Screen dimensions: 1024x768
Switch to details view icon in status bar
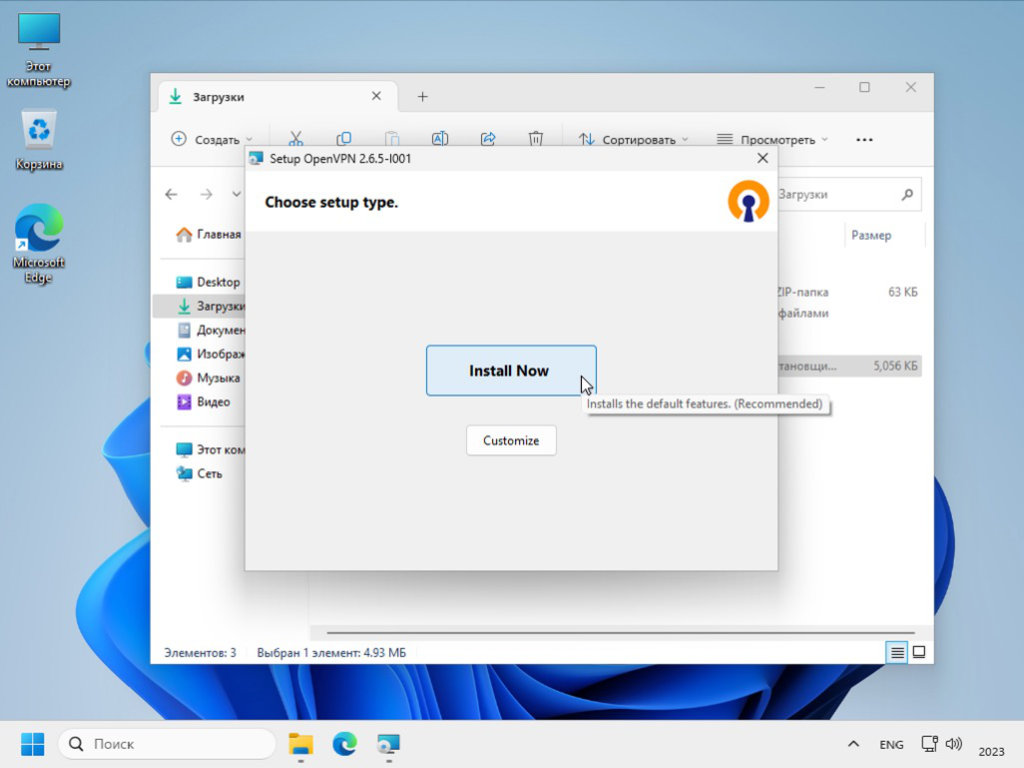(x=897, y=652)
